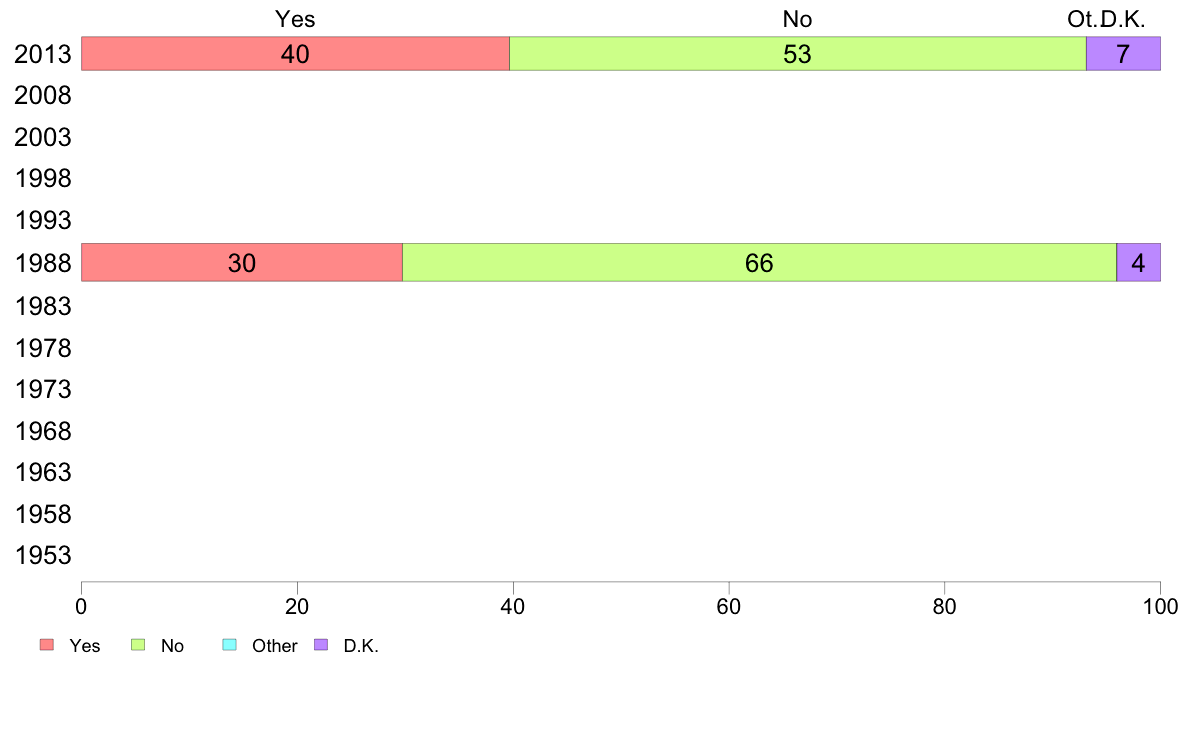The image size is (1188, 736).
Task: Click the Ot.D.K. header label
Action: pos(1106,19)
